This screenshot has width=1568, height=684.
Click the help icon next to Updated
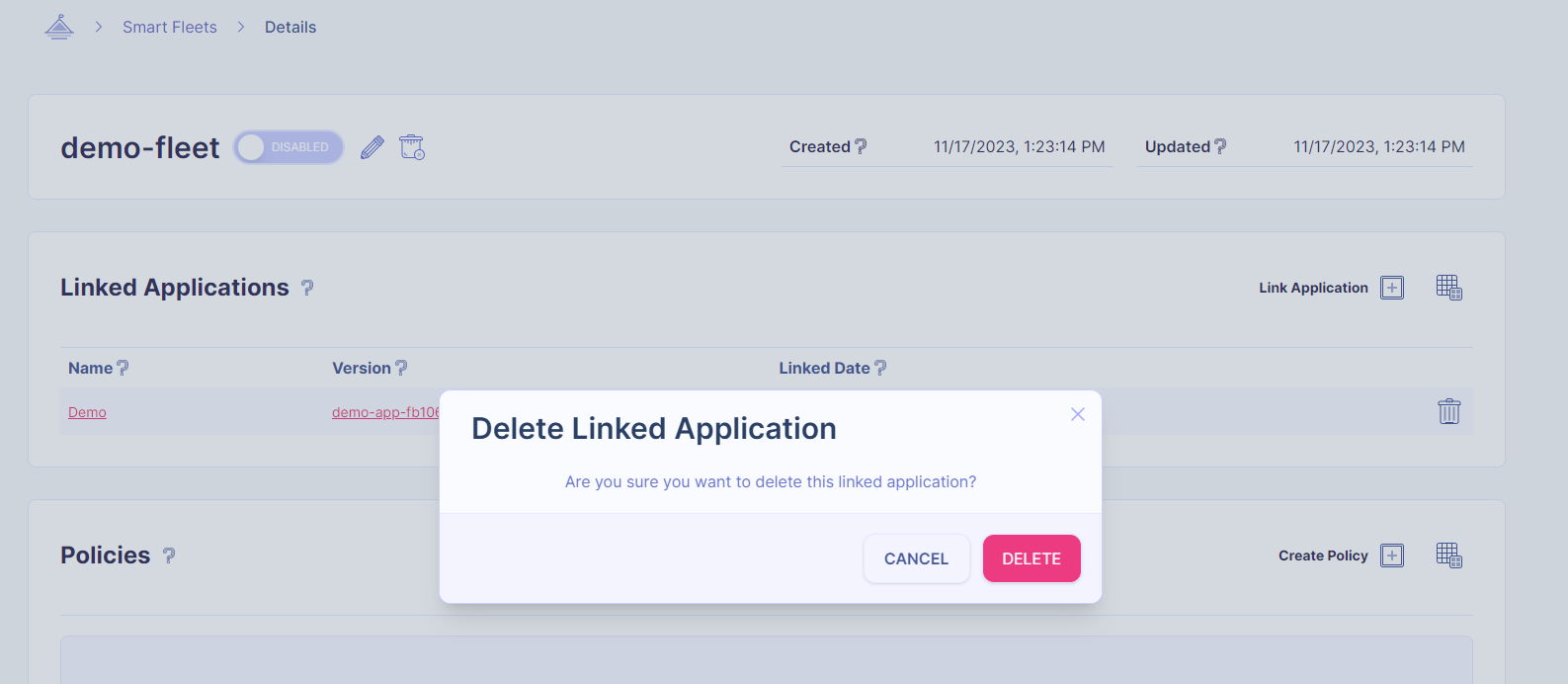tap(1220, 146)
